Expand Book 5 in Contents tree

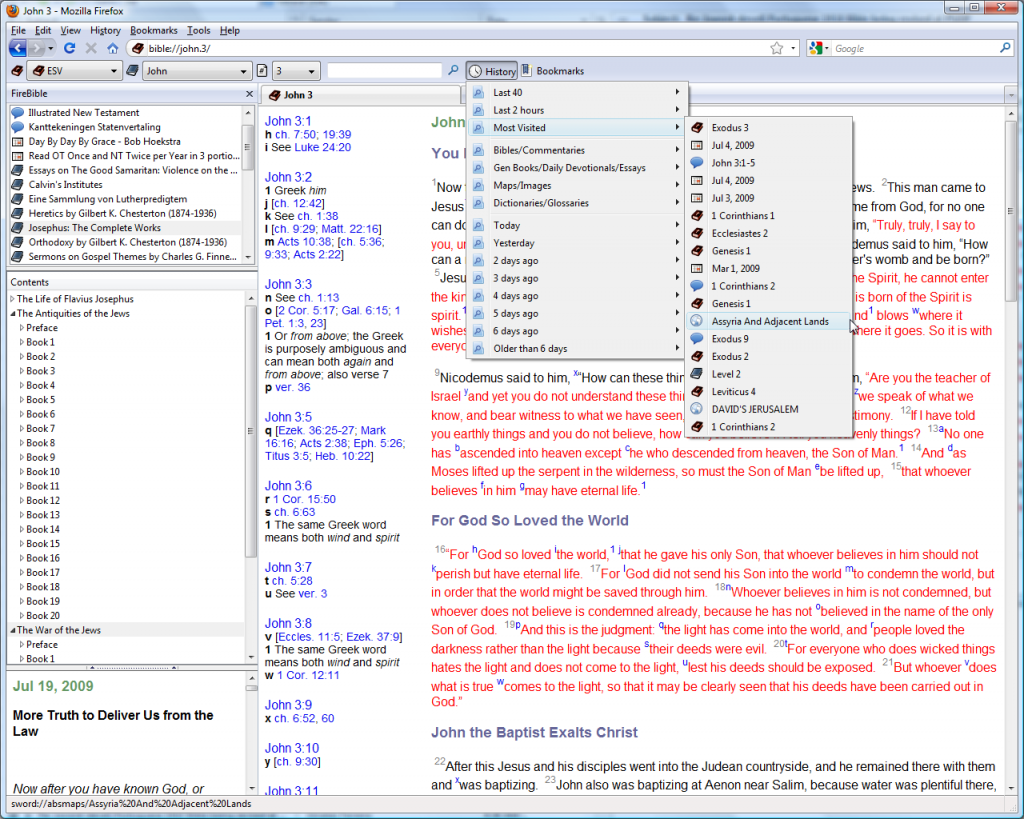click(23, 400)
